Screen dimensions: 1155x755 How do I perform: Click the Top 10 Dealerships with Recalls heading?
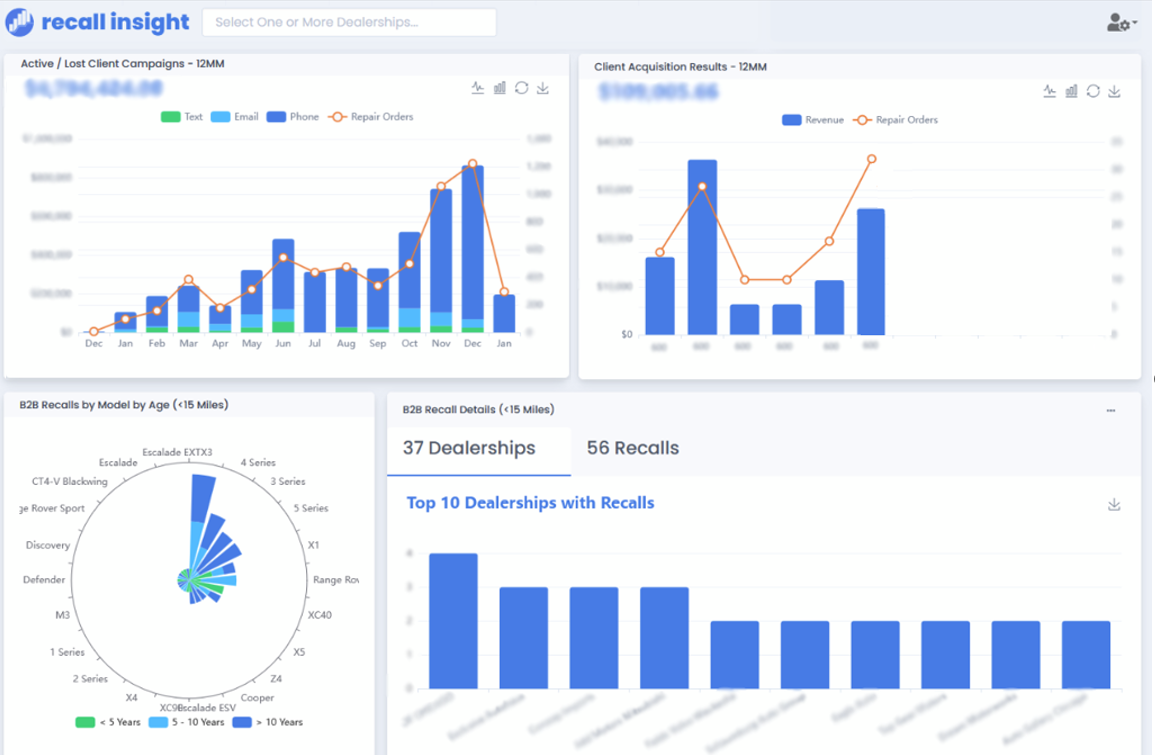(x=529, y=502)
